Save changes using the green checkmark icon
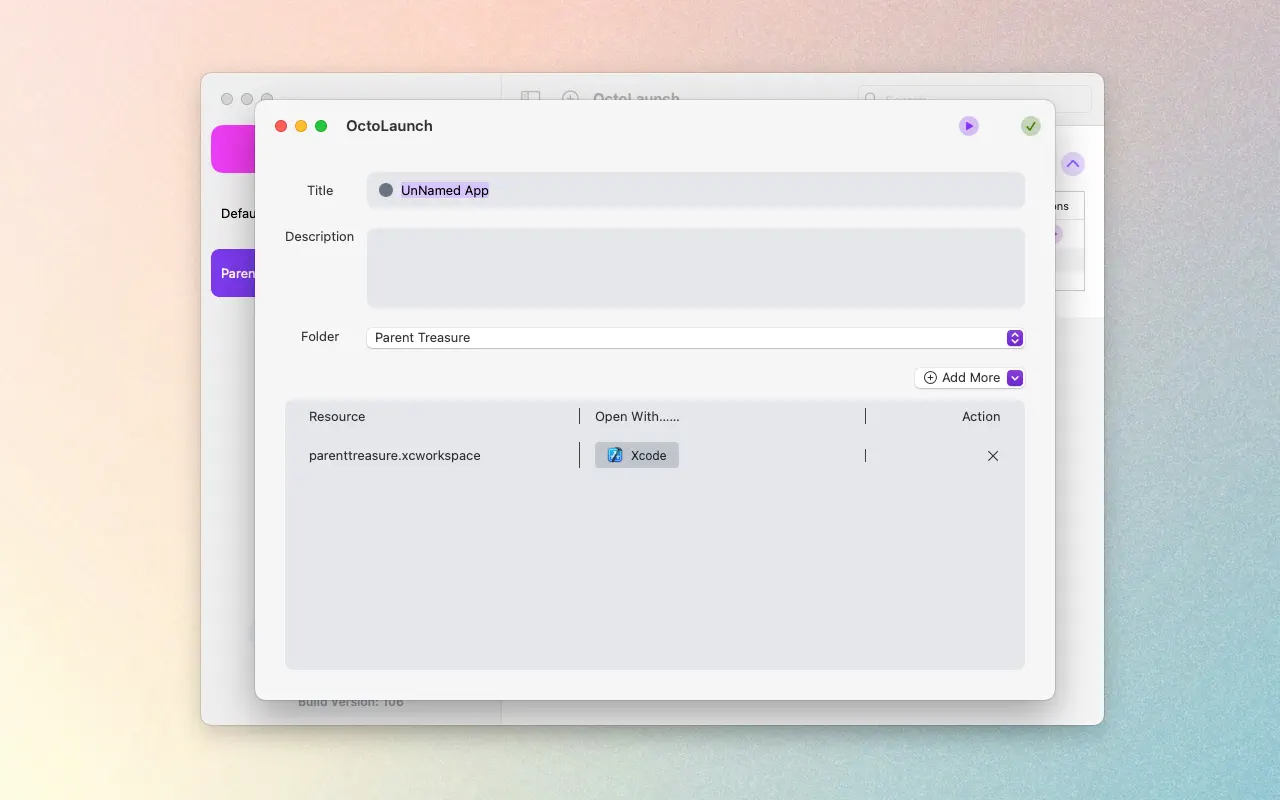Screen dimensions: 1280x800 click(1031, 126)
